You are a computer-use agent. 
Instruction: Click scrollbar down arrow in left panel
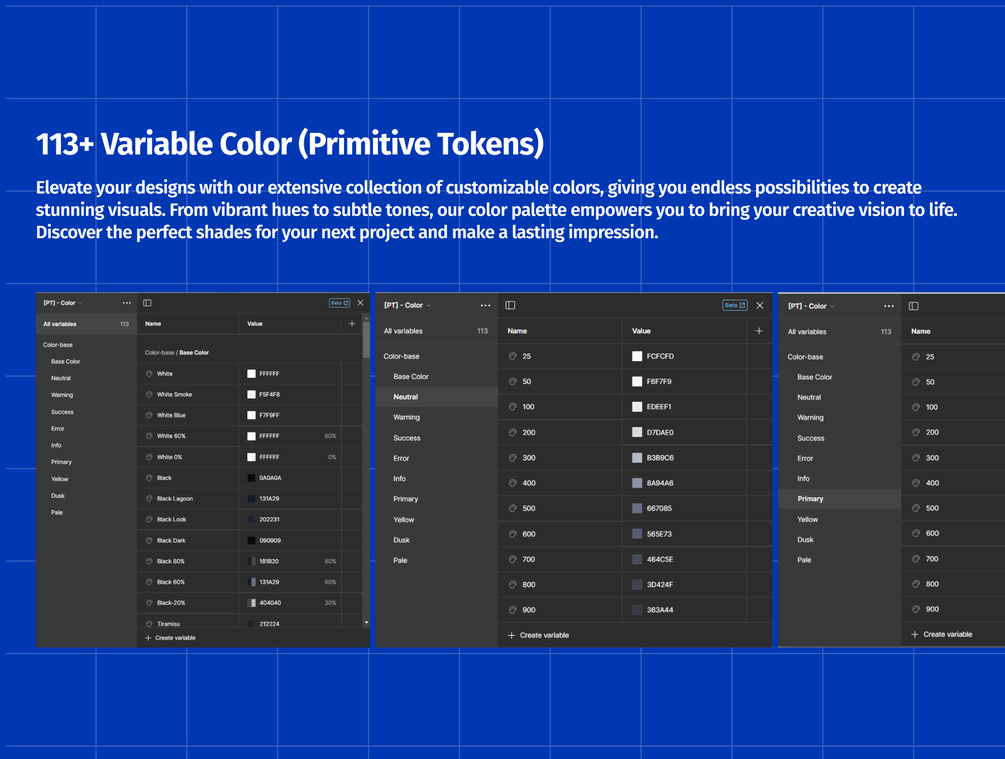366,622
